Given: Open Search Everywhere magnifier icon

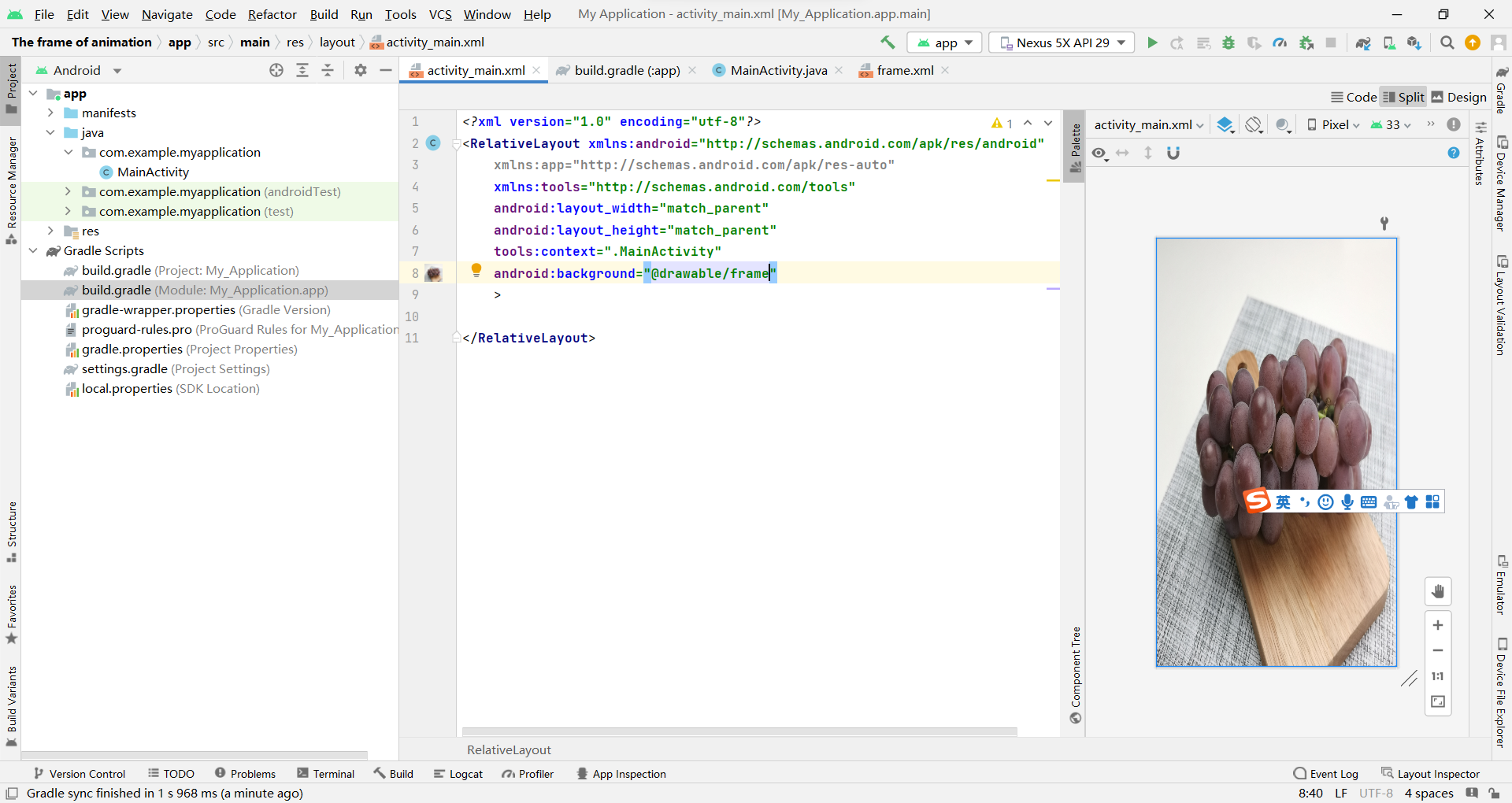Looking at the screenshot, I should tap(1447, 43).
